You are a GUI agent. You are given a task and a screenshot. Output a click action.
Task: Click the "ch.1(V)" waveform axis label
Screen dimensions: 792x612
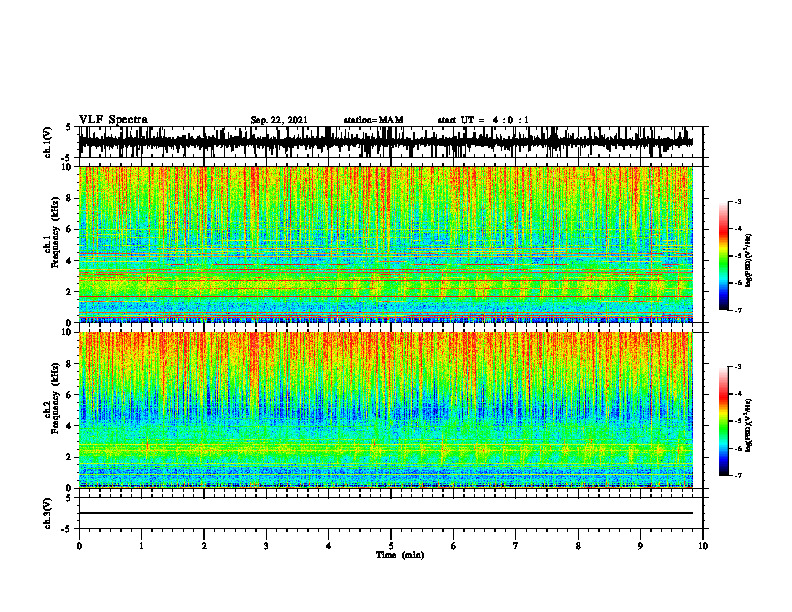48,142
